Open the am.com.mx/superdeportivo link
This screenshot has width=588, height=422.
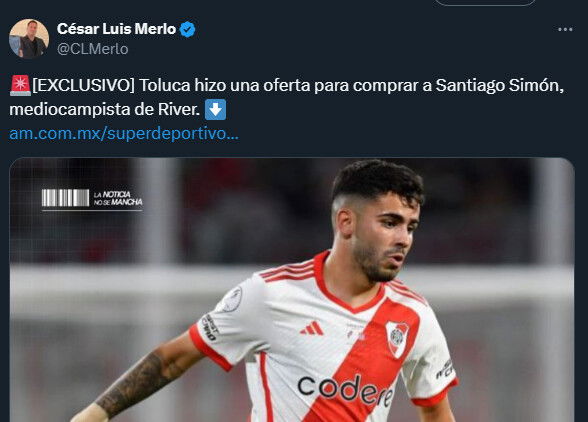pyautogui.click(x=124, y=134)
